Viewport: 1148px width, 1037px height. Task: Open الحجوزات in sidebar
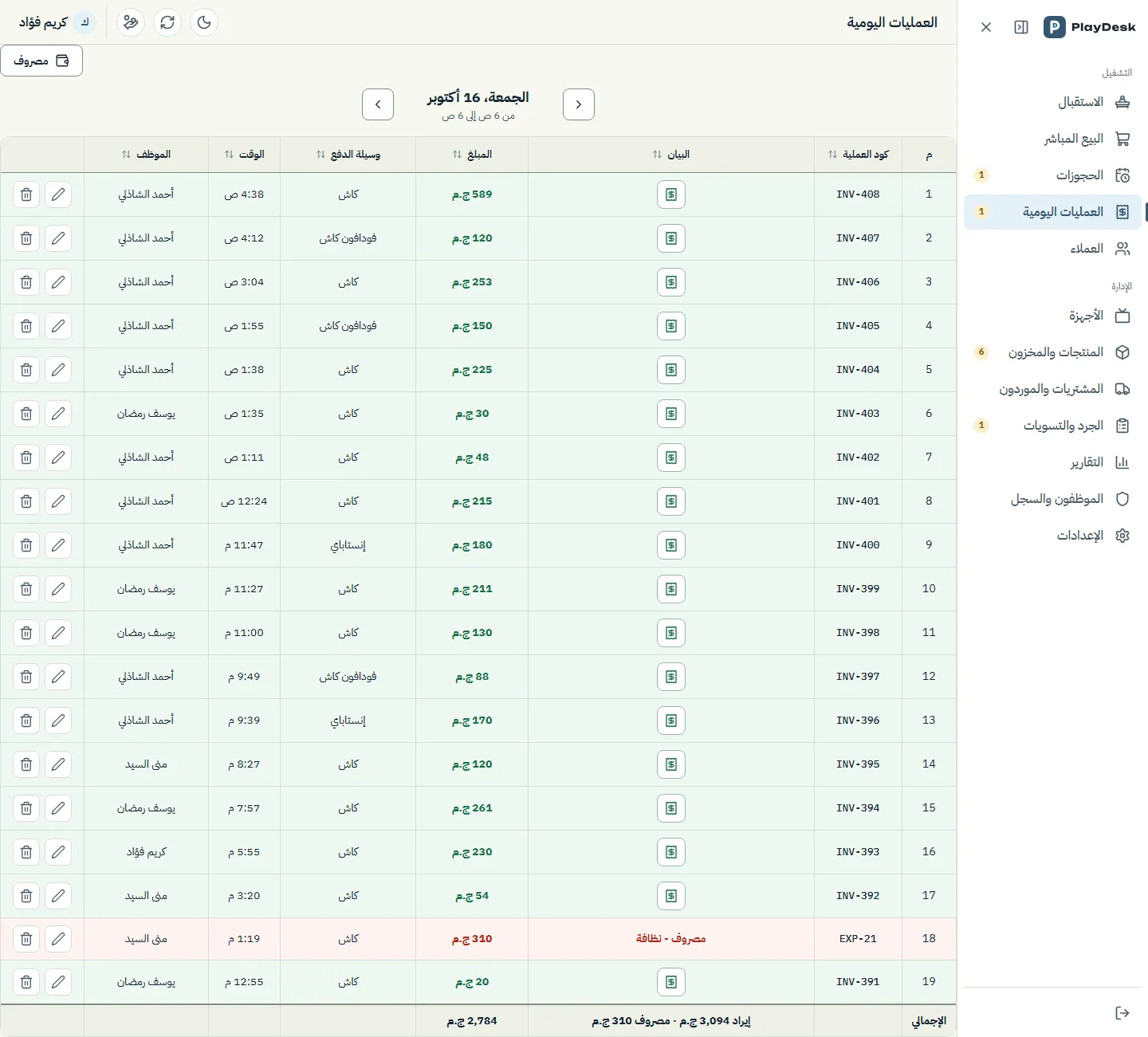click(x=1052, y=175)
